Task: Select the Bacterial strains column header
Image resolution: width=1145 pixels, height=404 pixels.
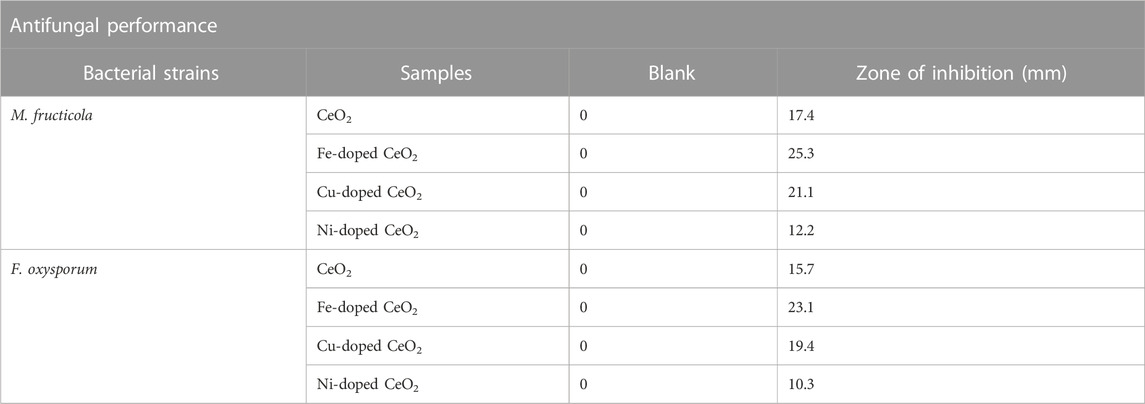Action: tap(150, 73)
